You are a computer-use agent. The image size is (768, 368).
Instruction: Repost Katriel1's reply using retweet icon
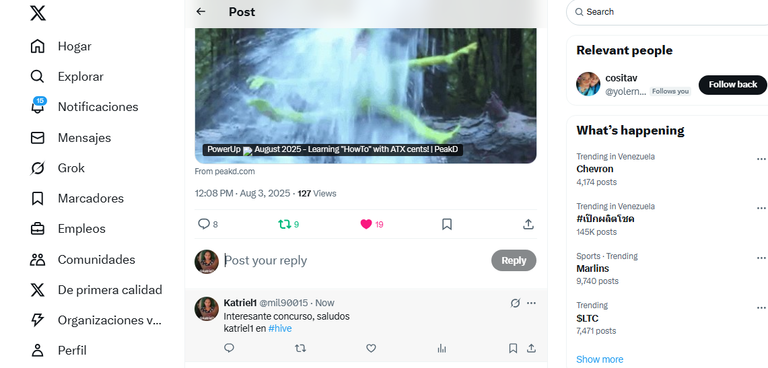(300, 348)
